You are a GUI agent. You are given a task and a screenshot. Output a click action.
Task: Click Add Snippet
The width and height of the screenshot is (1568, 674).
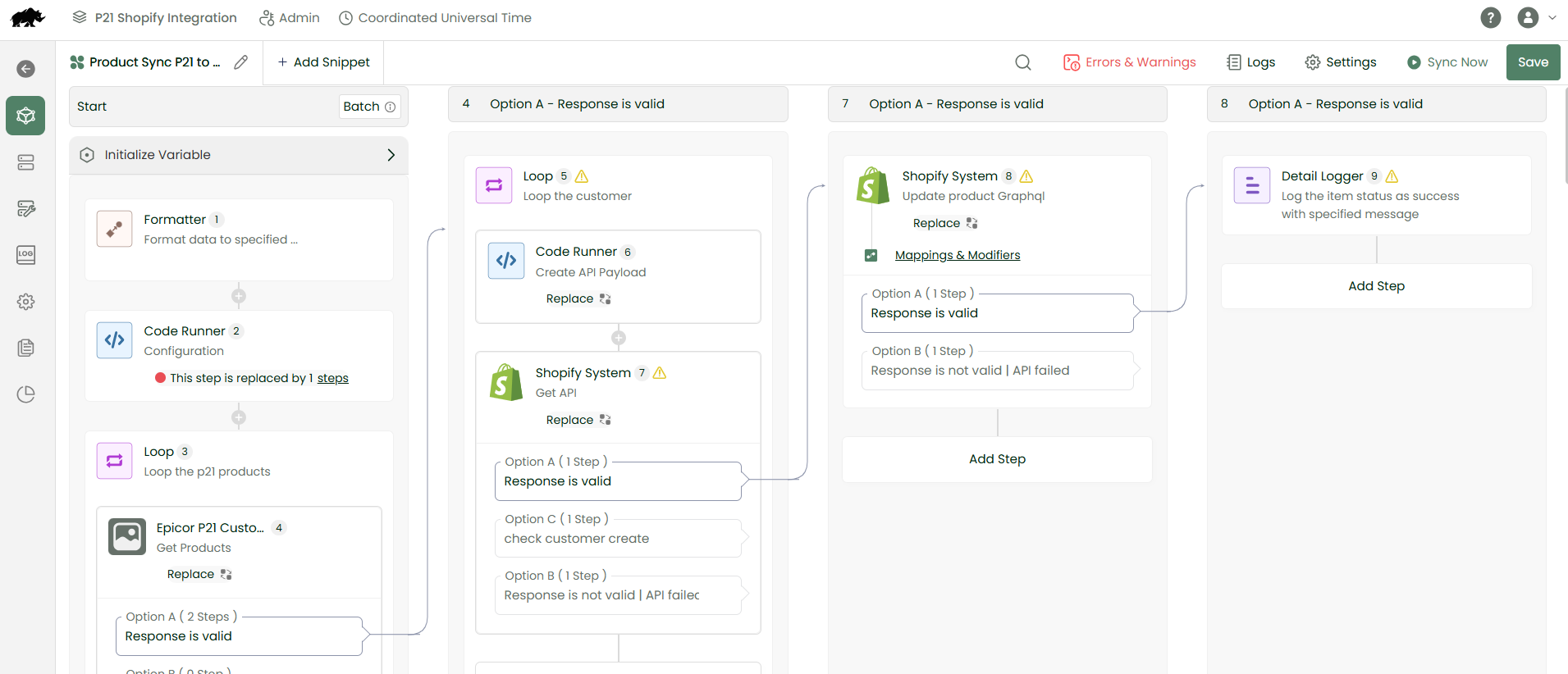point(323,62)
